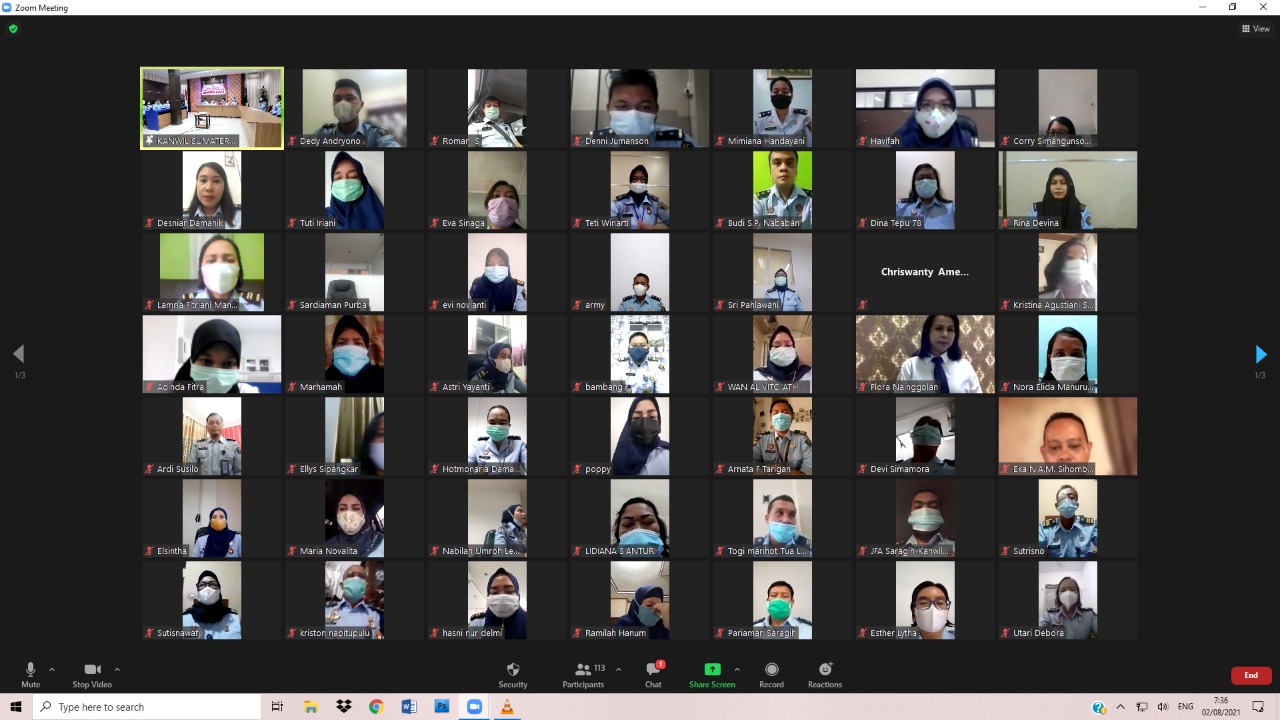
Task: Click the green encryption shield icon
Action: tap(13, 29)
